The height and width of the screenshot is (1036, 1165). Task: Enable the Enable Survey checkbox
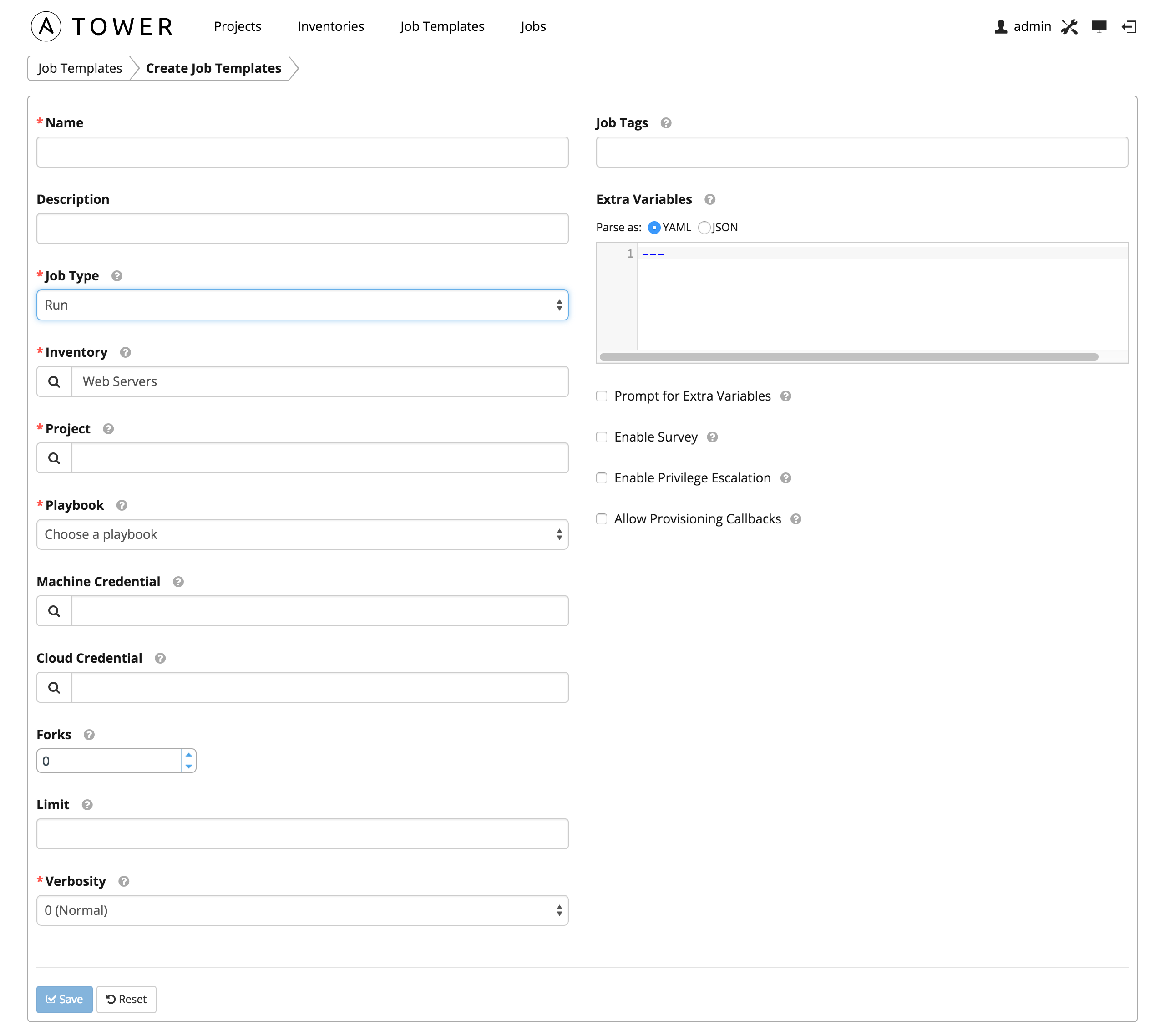click(x=601, y=436)
